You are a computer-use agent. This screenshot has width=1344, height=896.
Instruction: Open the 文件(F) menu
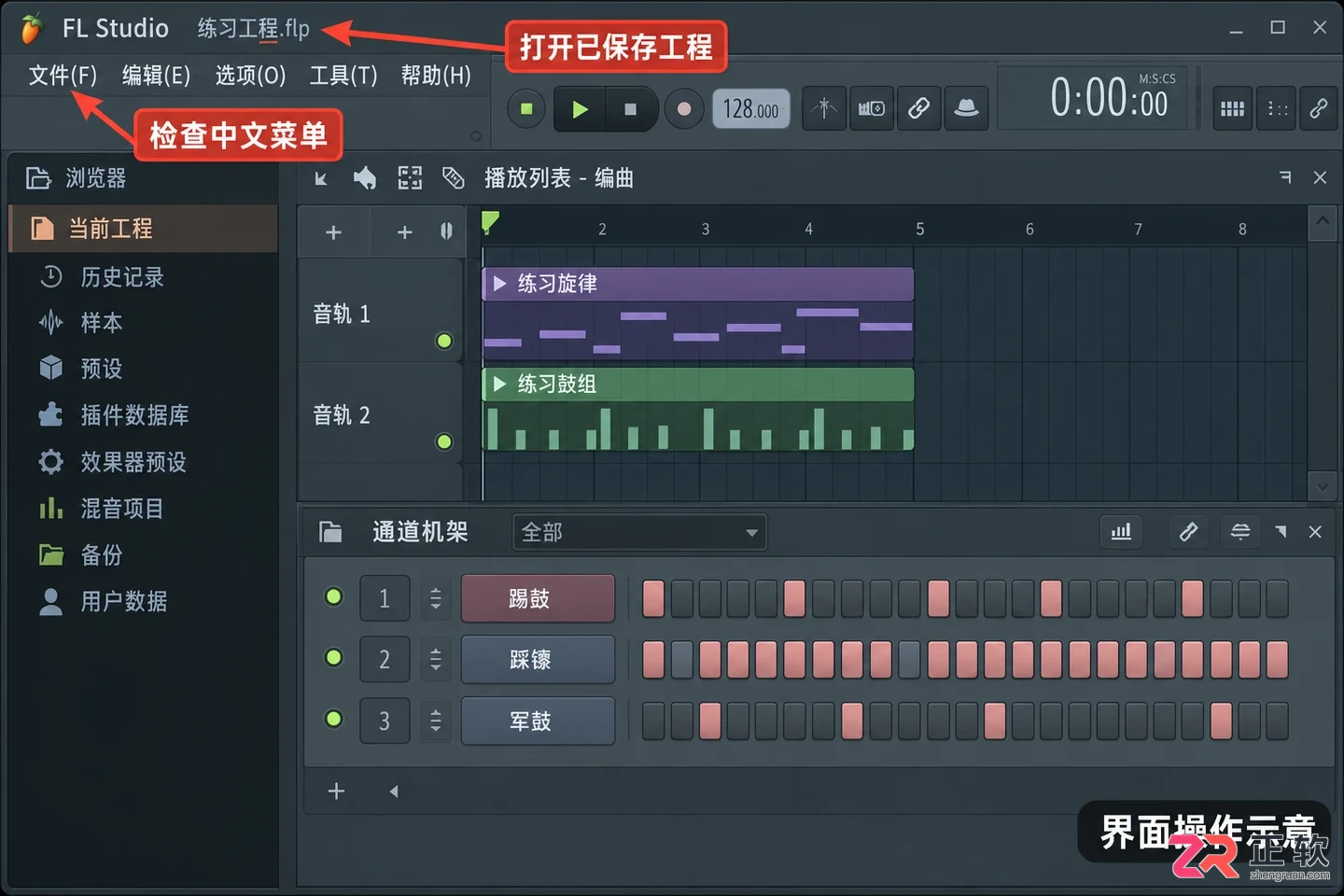pyautogui.click(x=63, y=76)
